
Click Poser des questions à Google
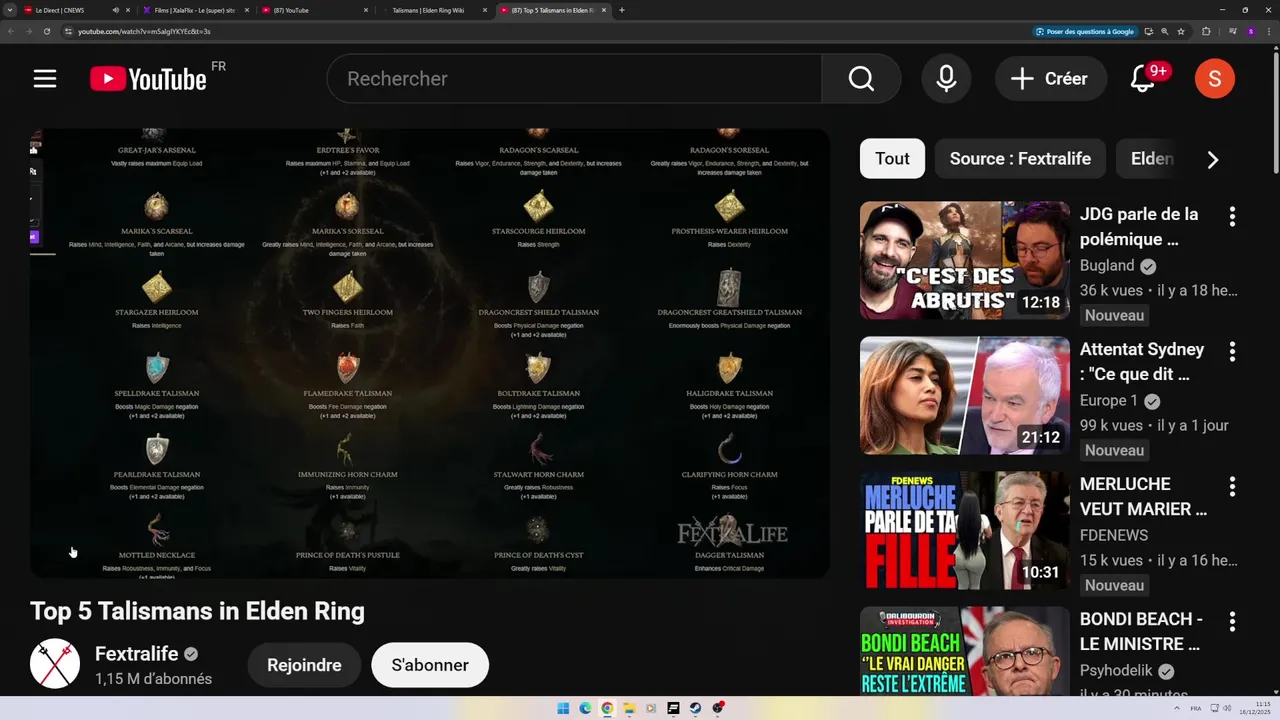(x=1085, y=31)
